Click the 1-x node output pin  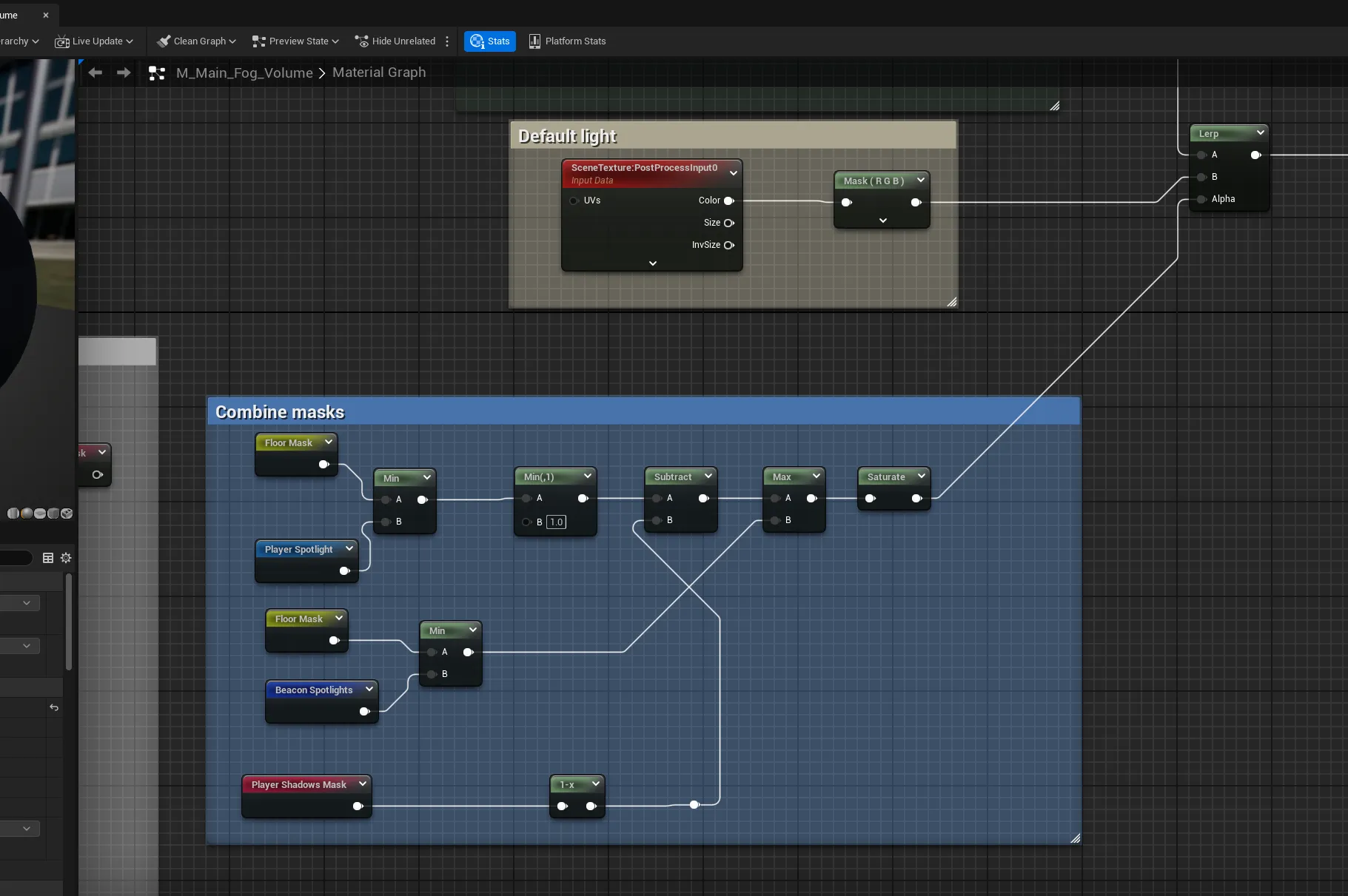[x=591, y=806]
